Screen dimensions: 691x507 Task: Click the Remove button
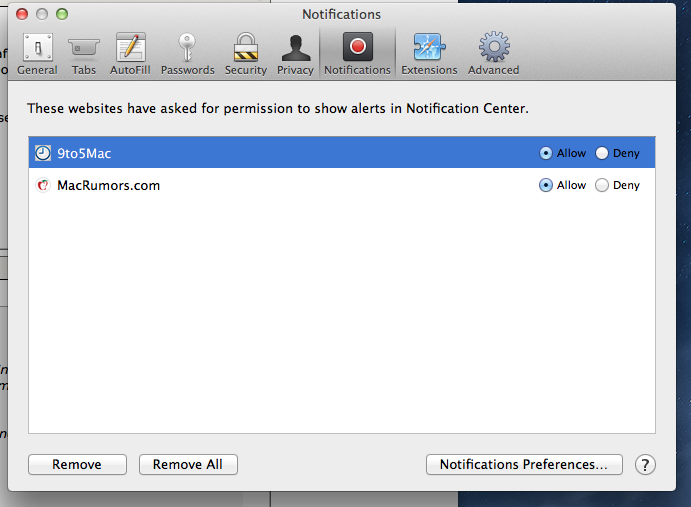[x=77, y=465]
